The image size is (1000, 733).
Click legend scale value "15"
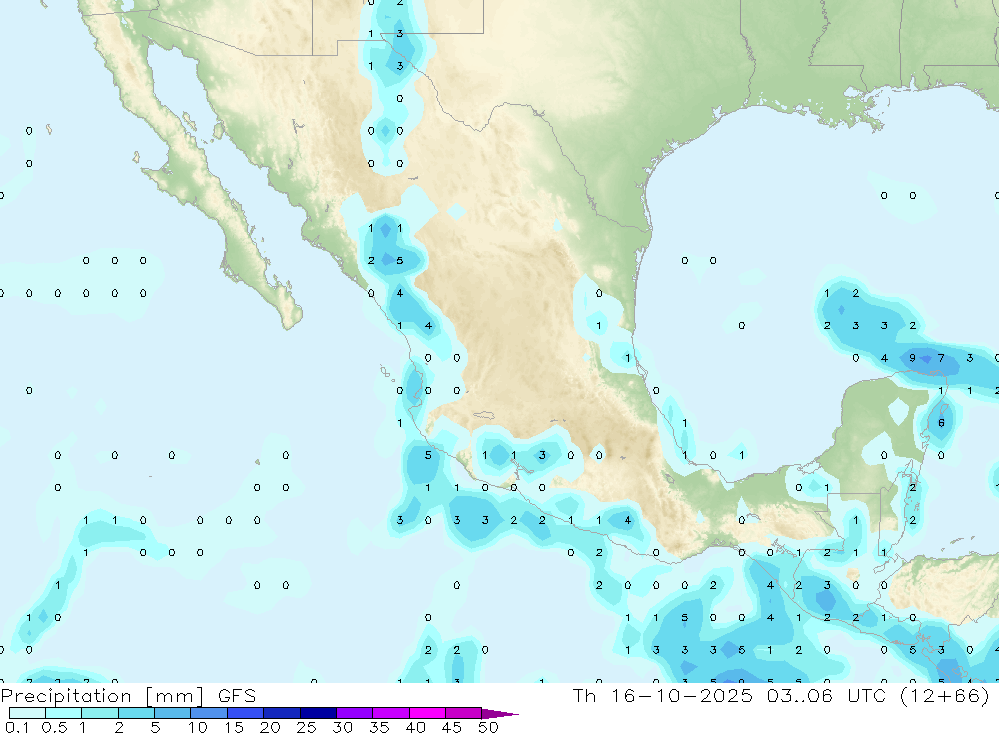coord(233,727)
